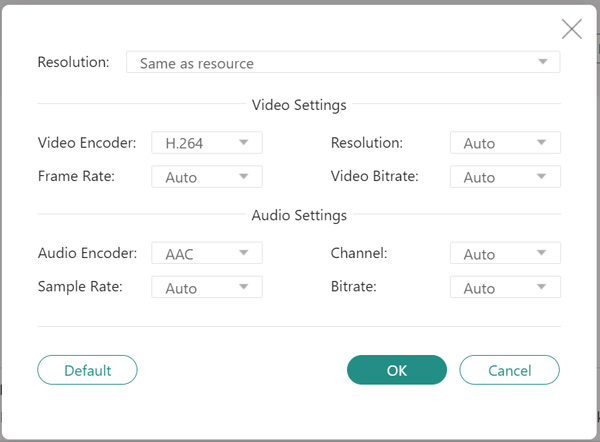Confirm settings with the OK button
The image size is (600, 442).
[397, 370]
